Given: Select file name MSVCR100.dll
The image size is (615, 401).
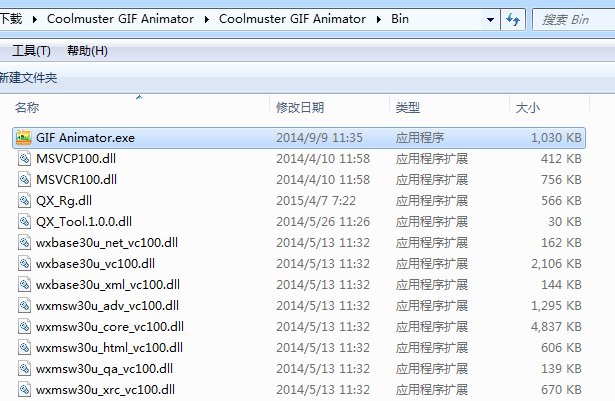Looking at the screenshot, I should [76, 180].
